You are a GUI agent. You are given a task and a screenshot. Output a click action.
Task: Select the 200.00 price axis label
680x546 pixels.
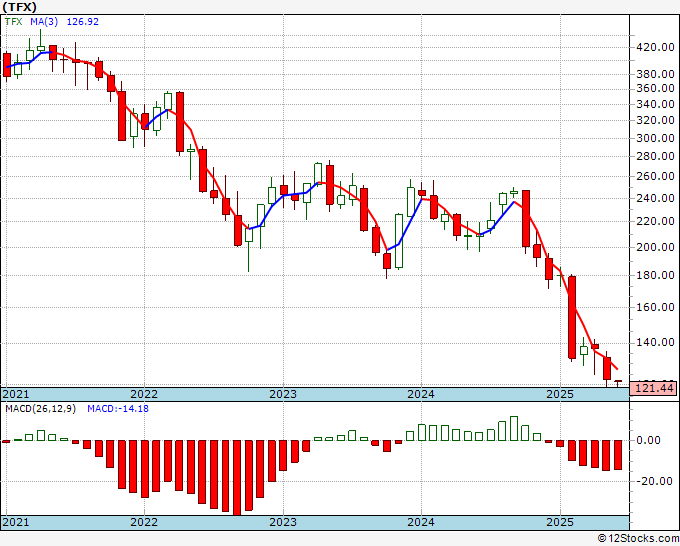[x=655, y=248]
